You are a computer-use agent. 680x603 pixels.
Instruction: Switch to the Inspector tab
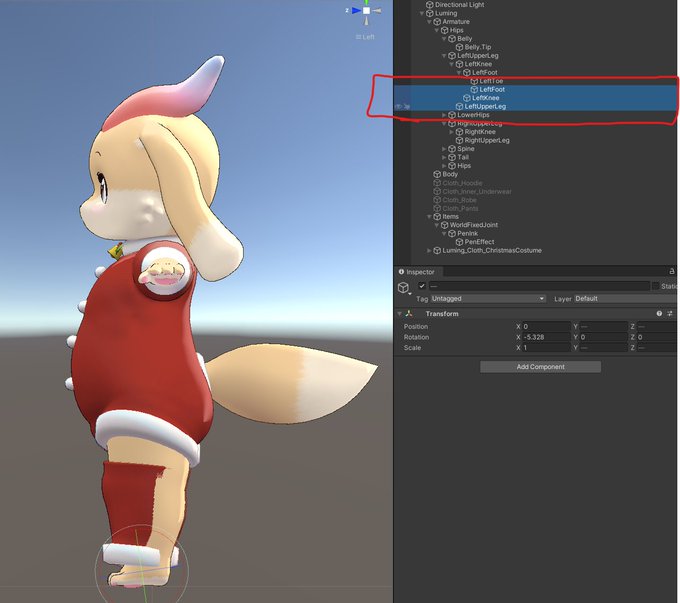(x=416, y=272)
